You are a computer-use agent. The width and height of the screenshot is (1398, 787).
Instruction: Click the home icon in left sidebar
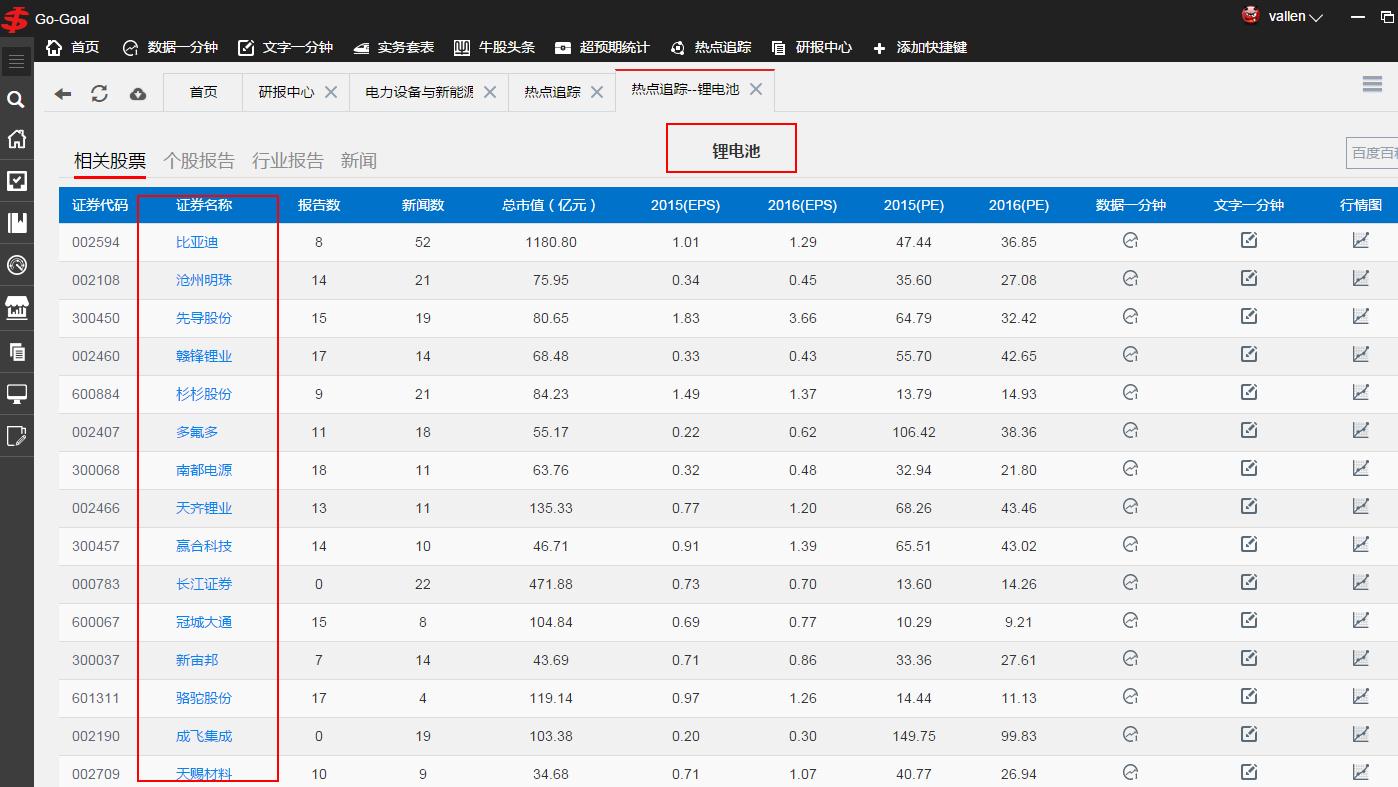tap(16, 139)
